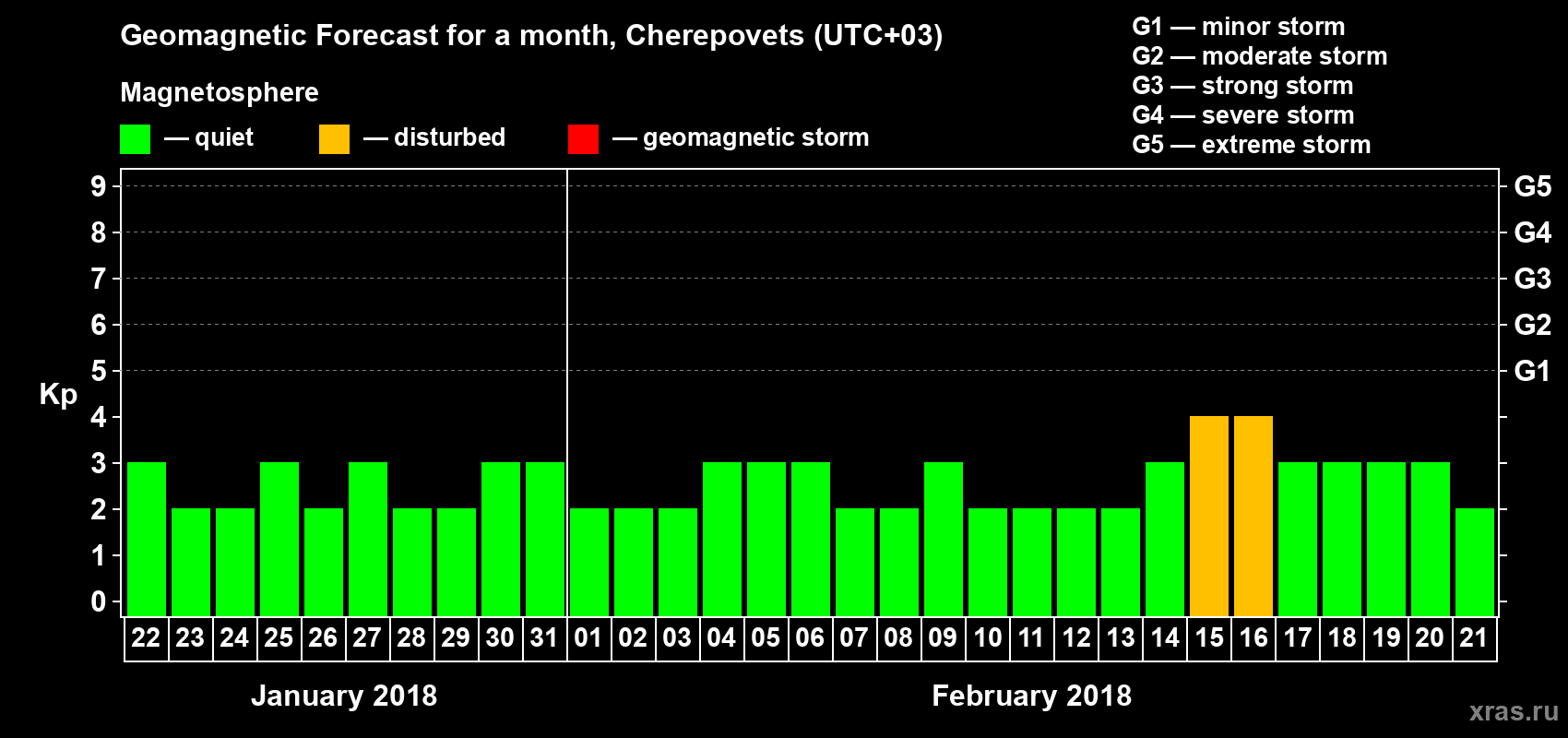Click the Kp axis title
1568x738 pixels.
[58, 395]
